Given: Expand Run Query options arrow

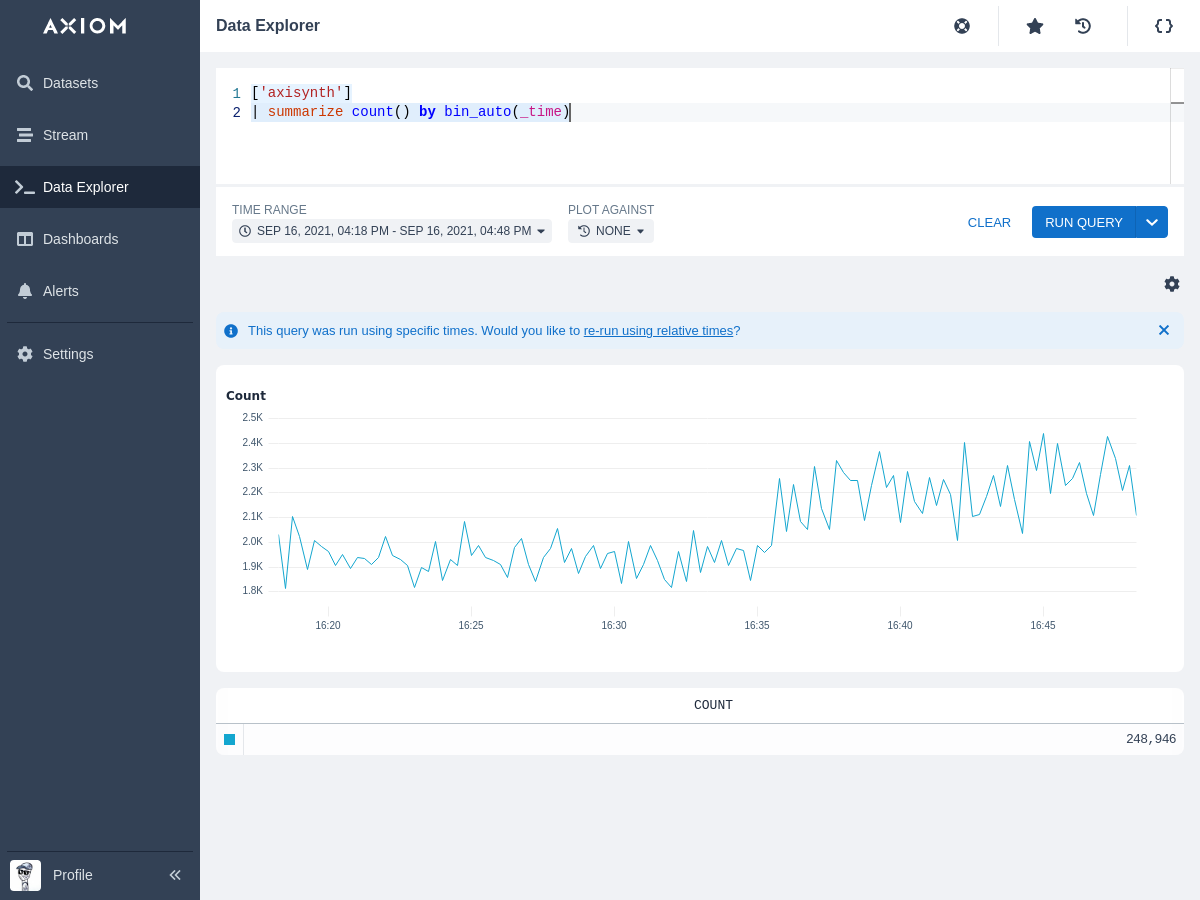Looking at the screenshot, I should pyautogui.click(x=1152, y=222).
